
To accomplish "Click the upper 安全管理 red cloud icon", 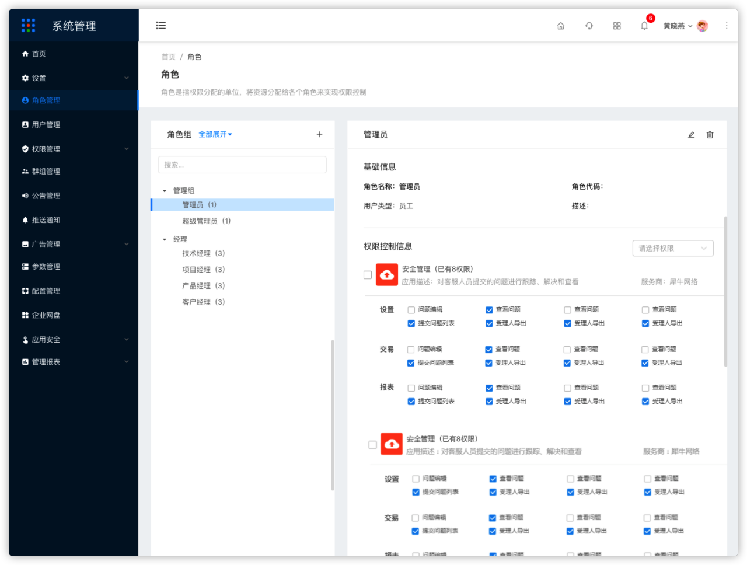I will point(387,274).
